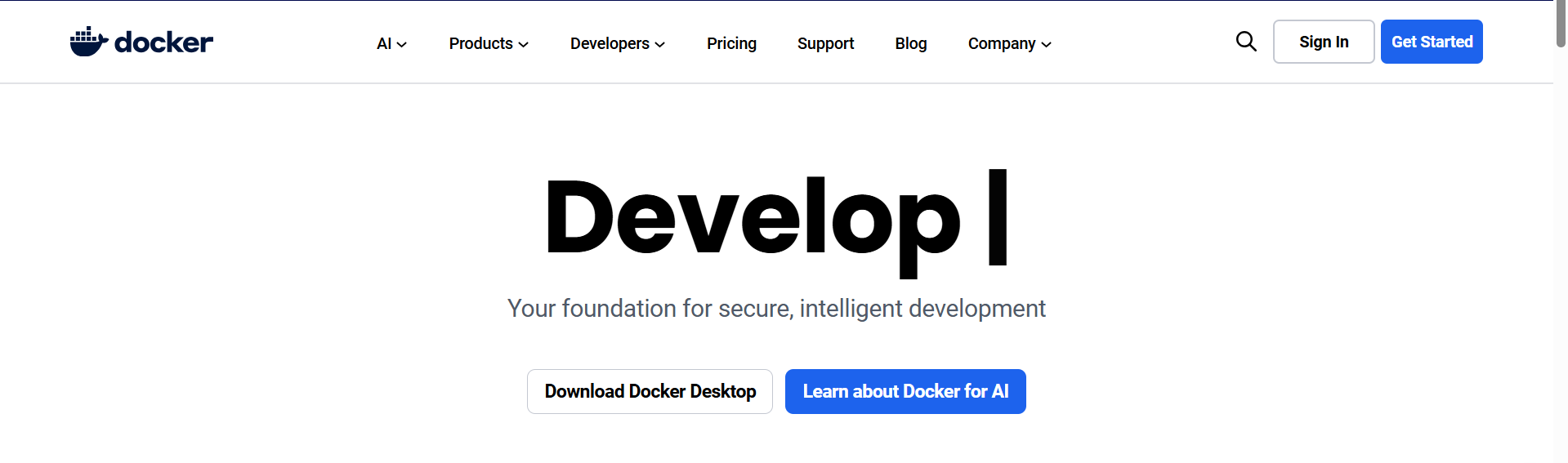Open the Support page

click(825, 43)
